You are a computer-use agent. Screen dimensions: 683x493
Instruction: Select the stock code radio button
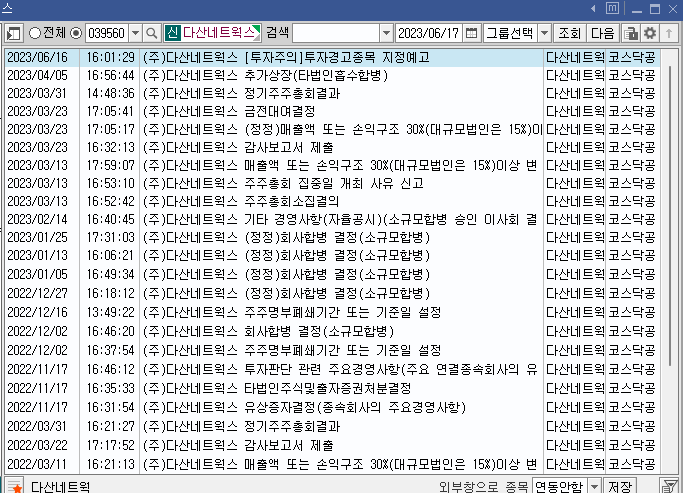tap(76, 33)
